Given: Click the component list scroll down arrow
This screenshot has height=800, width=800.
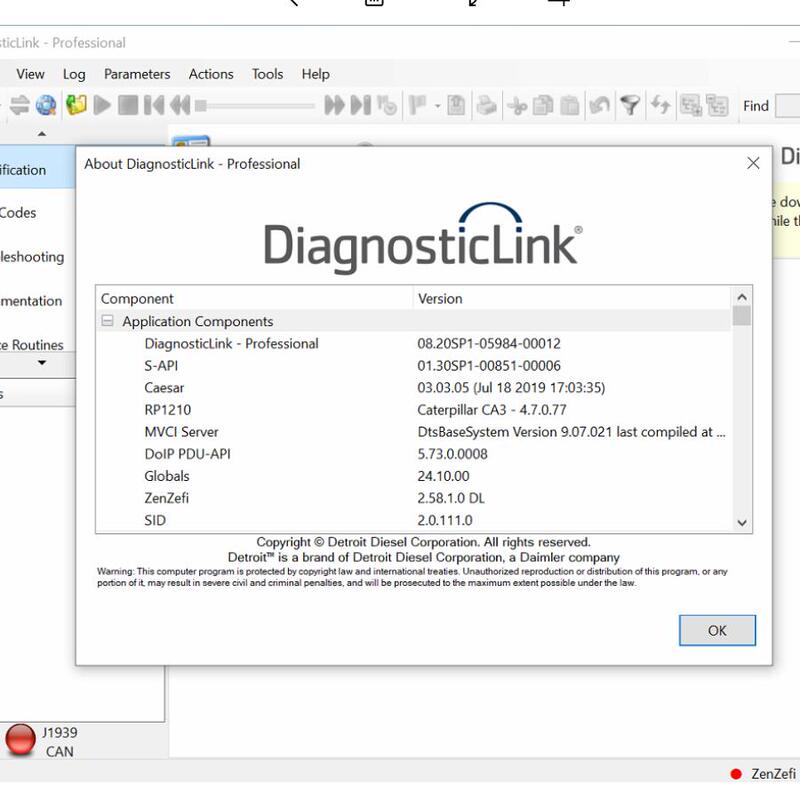Looking at the screenshot, I should click(742, 522).
